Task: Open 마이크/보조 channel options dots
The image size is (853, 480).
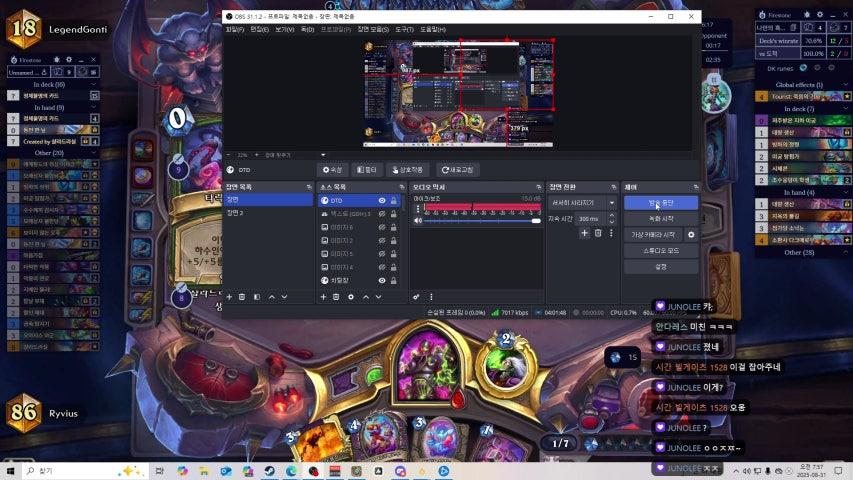Action: pyautogui.click(x=418, y=209)
